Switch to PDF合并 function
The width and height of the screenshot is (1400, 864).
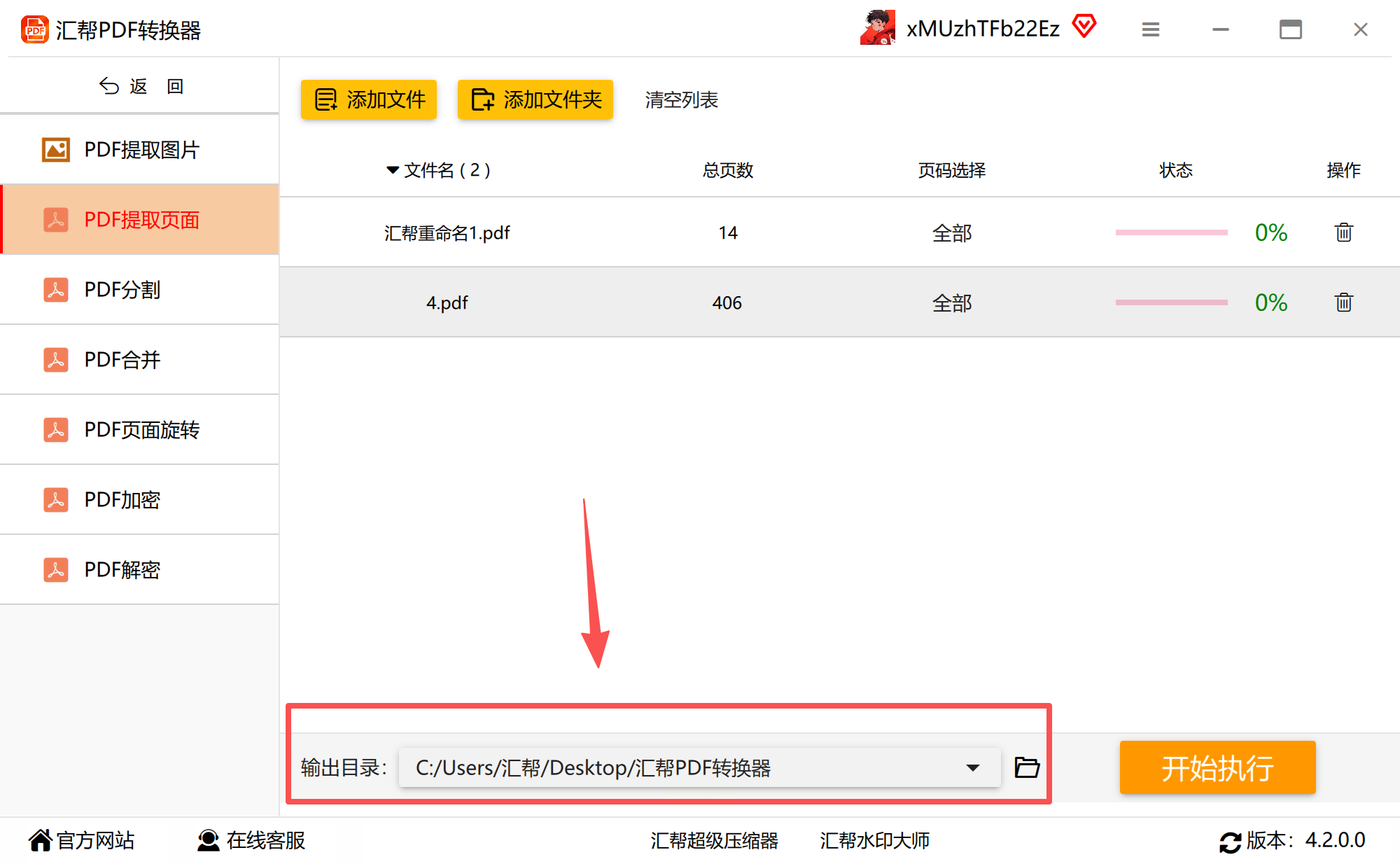click(x=122, y=360)
